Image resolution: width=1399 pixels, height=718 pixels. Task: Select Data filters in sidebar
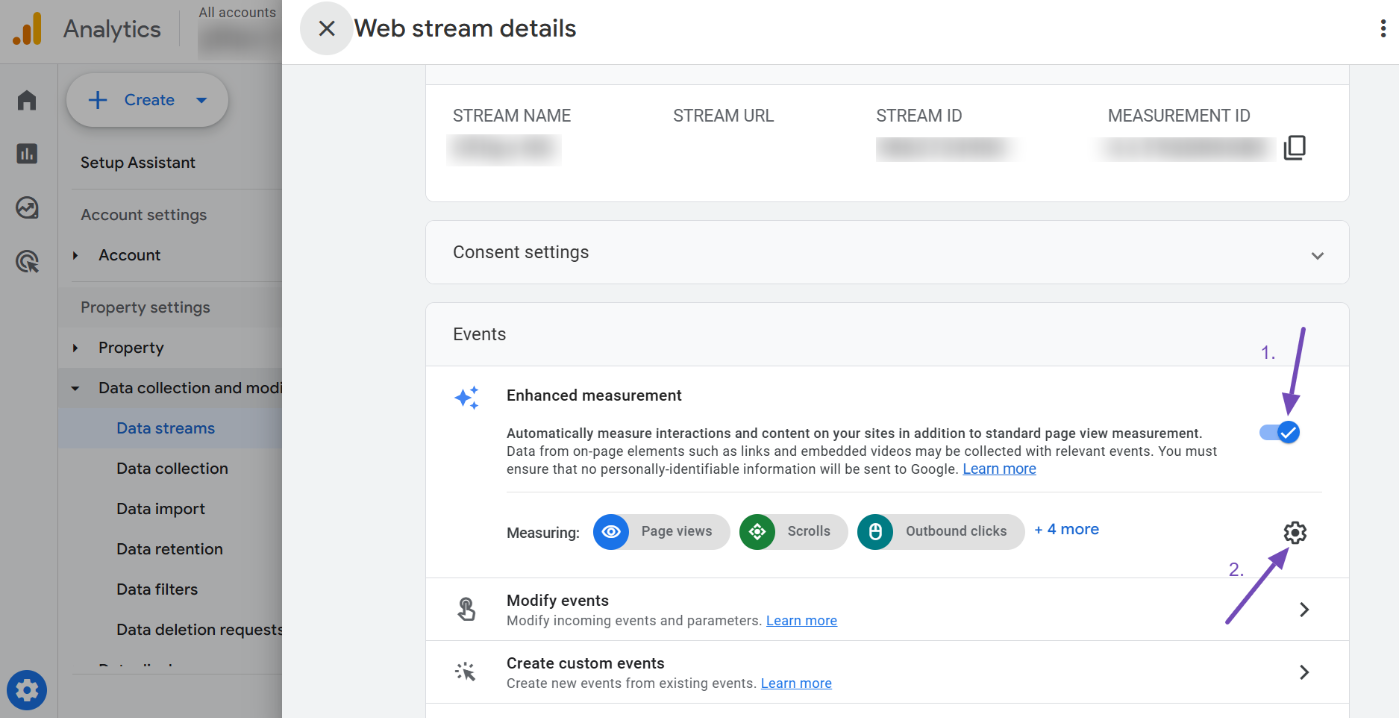click(x=157, y=589)
